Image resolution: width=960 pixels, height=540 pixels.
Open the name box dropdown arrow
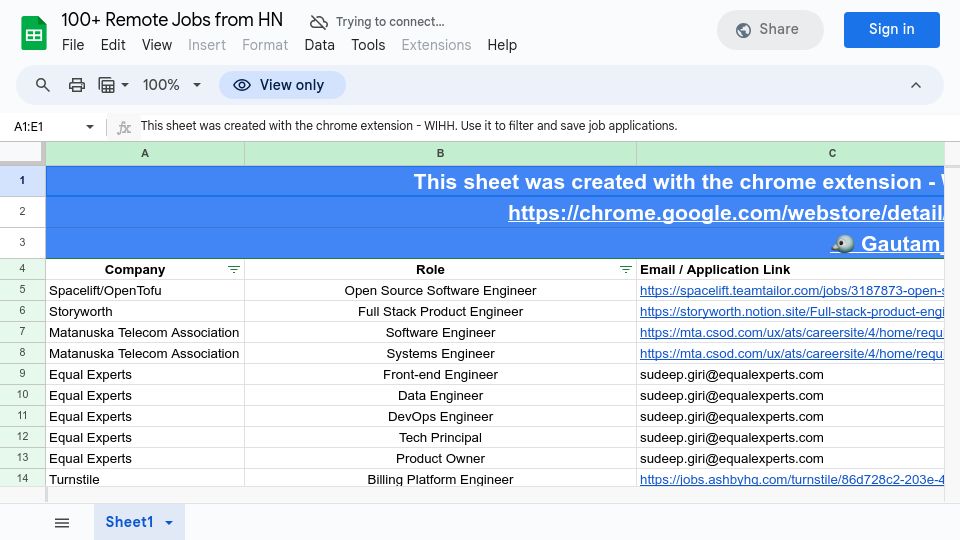90,127
